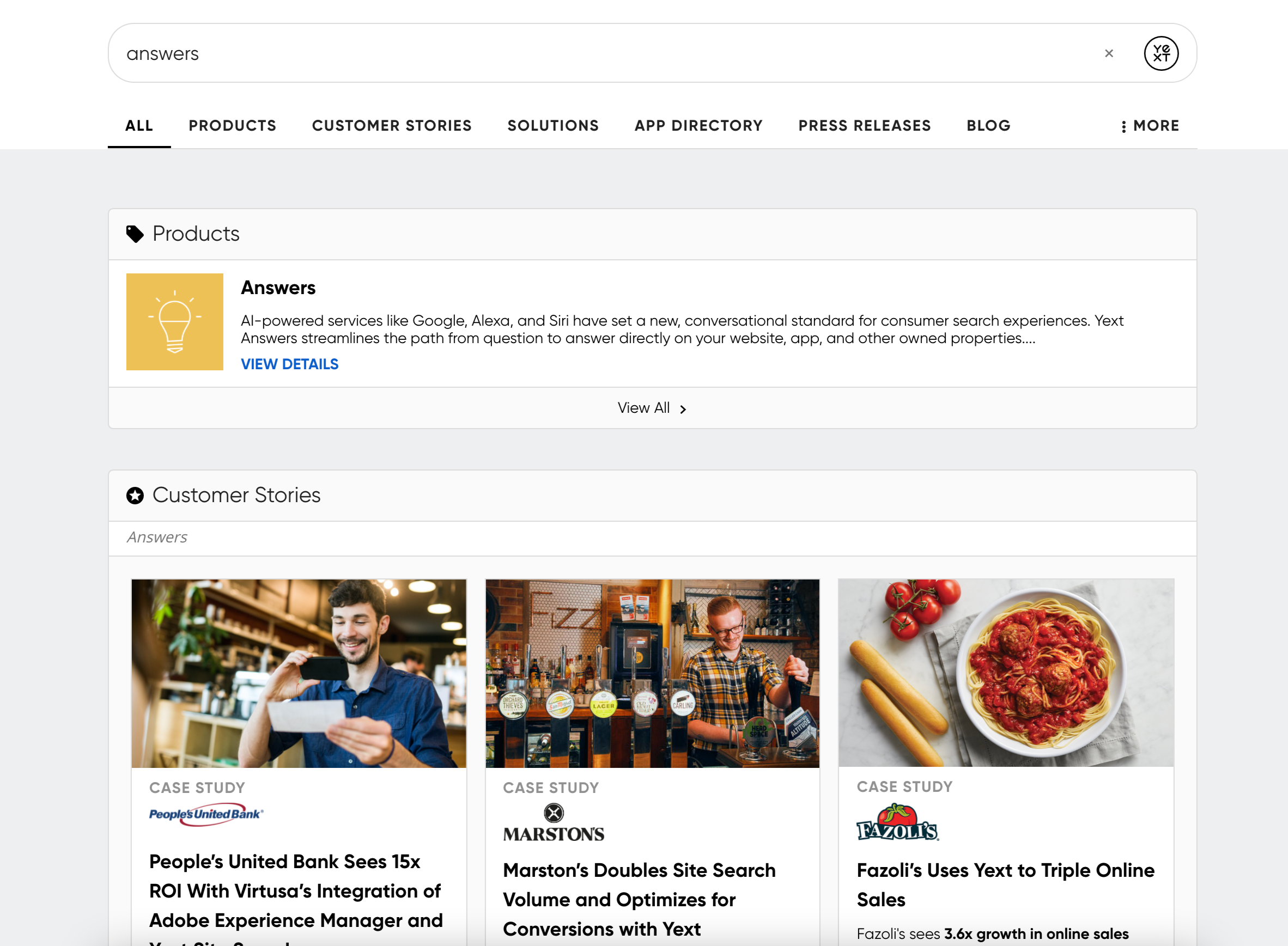Switch to the PRESS RELEASES tab

865,125
